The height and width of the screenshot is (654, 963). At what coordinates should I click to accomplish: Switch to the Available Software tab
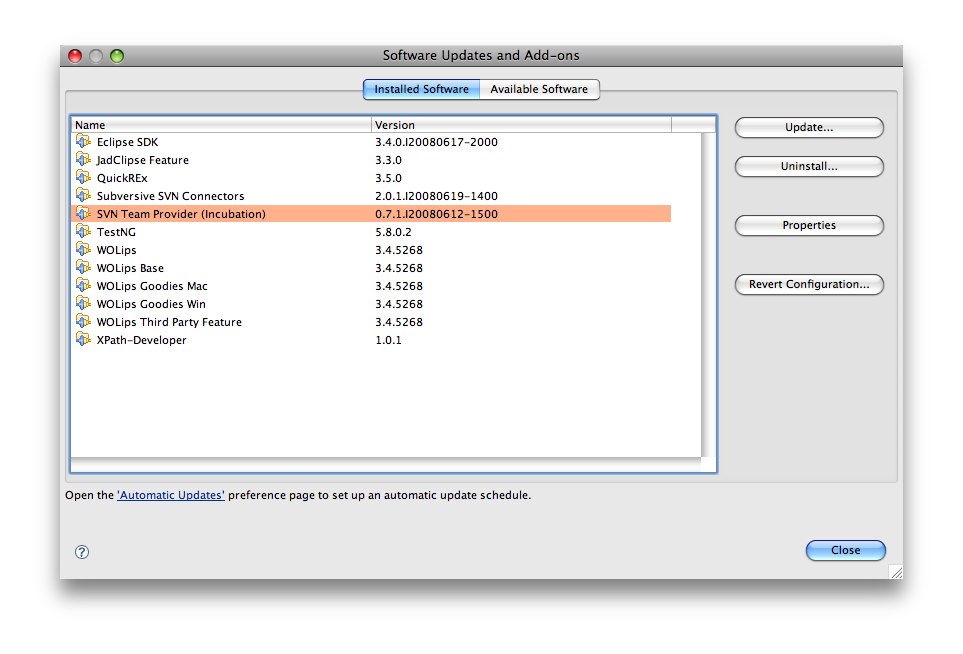(540, 89)
